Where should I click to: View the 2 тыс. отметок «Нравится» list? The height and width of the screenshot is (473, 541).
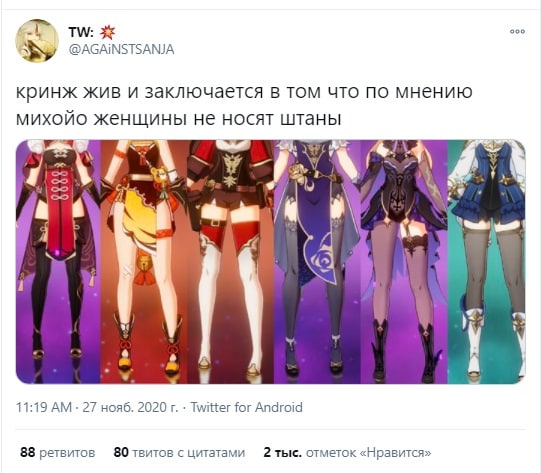tap(347, 452)
